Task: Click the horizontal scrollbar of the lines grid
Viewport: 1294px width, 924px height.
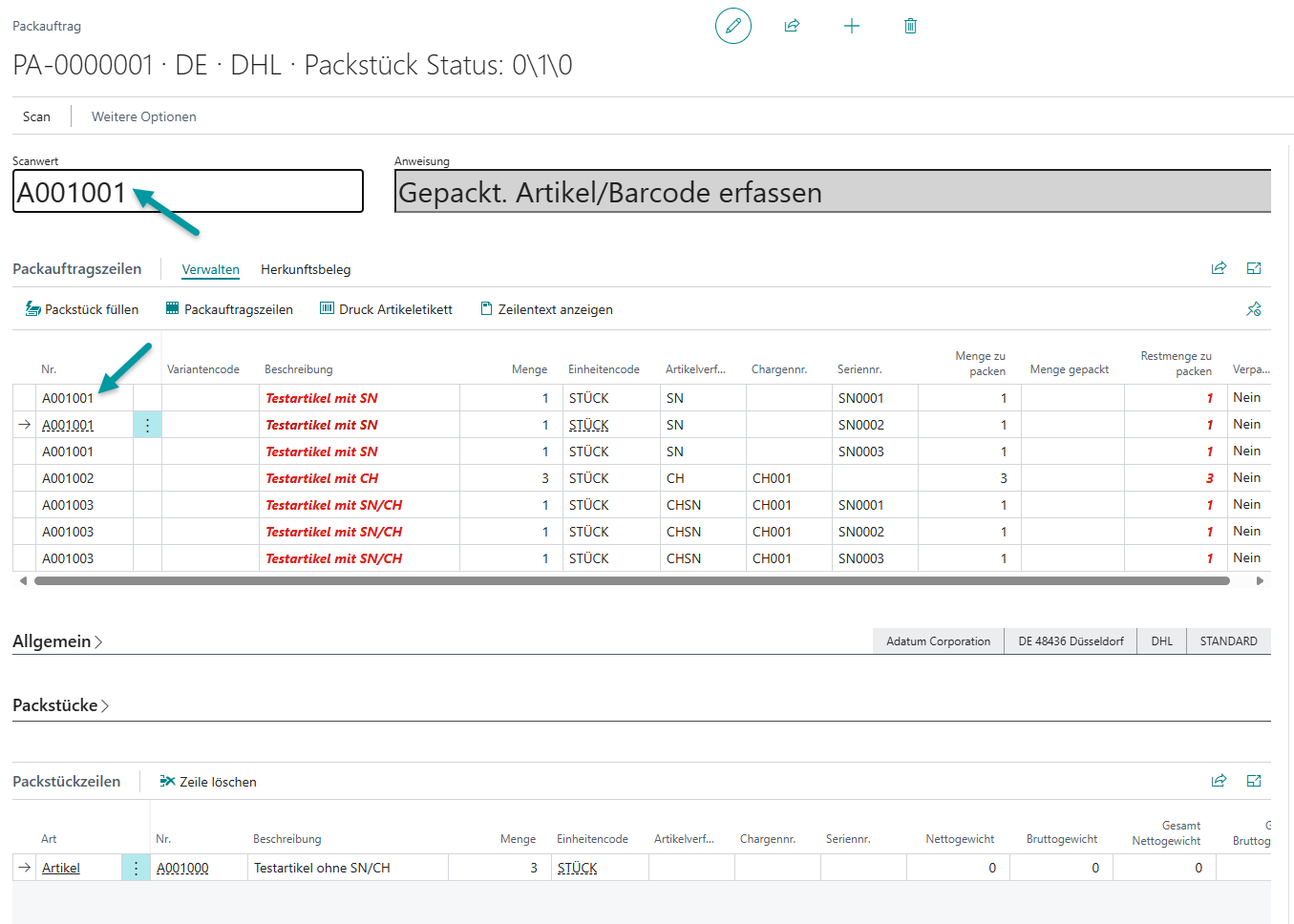Action: pos(630,580)
